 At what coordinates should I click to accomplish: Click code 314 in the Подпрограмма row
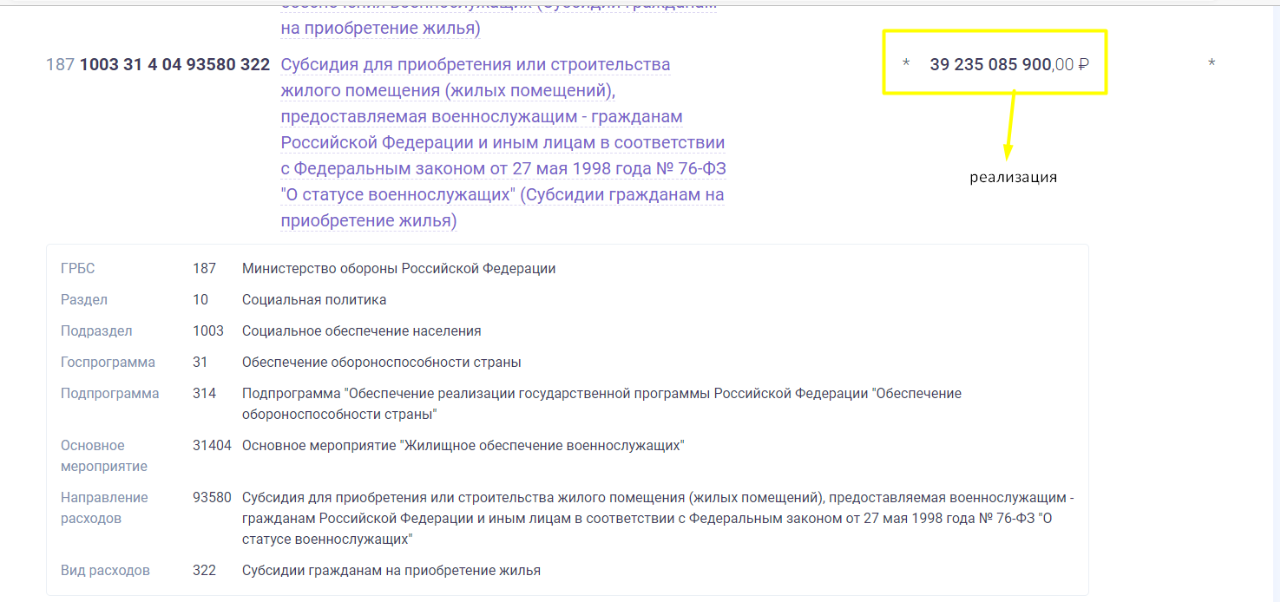tap(204, 393)
